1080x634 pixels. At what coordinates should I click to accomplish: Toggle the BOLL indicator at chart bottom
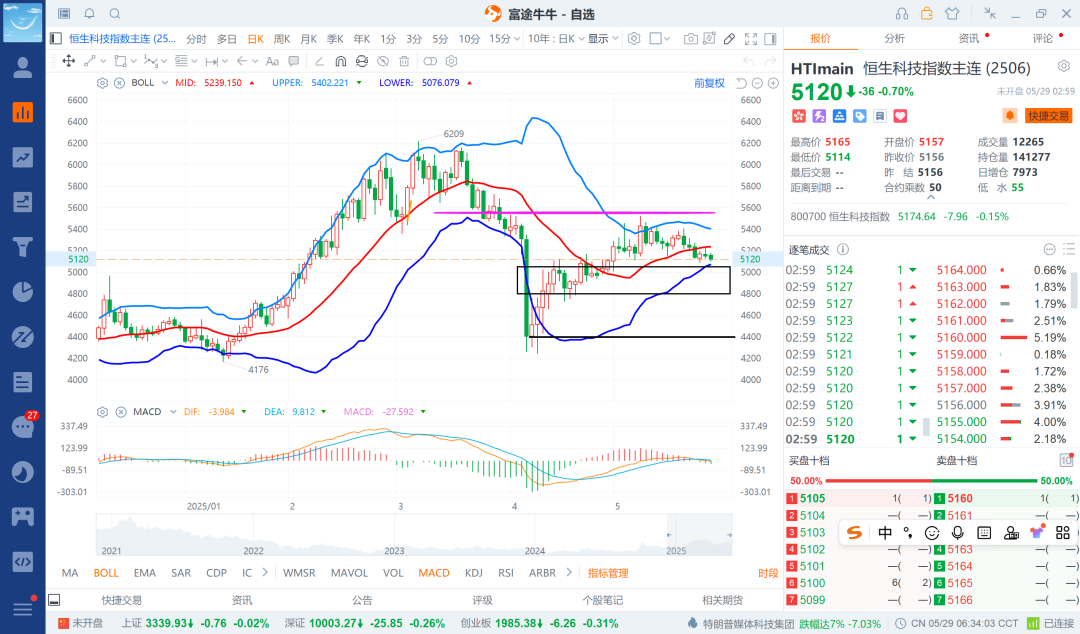click(x=106, y=573)
